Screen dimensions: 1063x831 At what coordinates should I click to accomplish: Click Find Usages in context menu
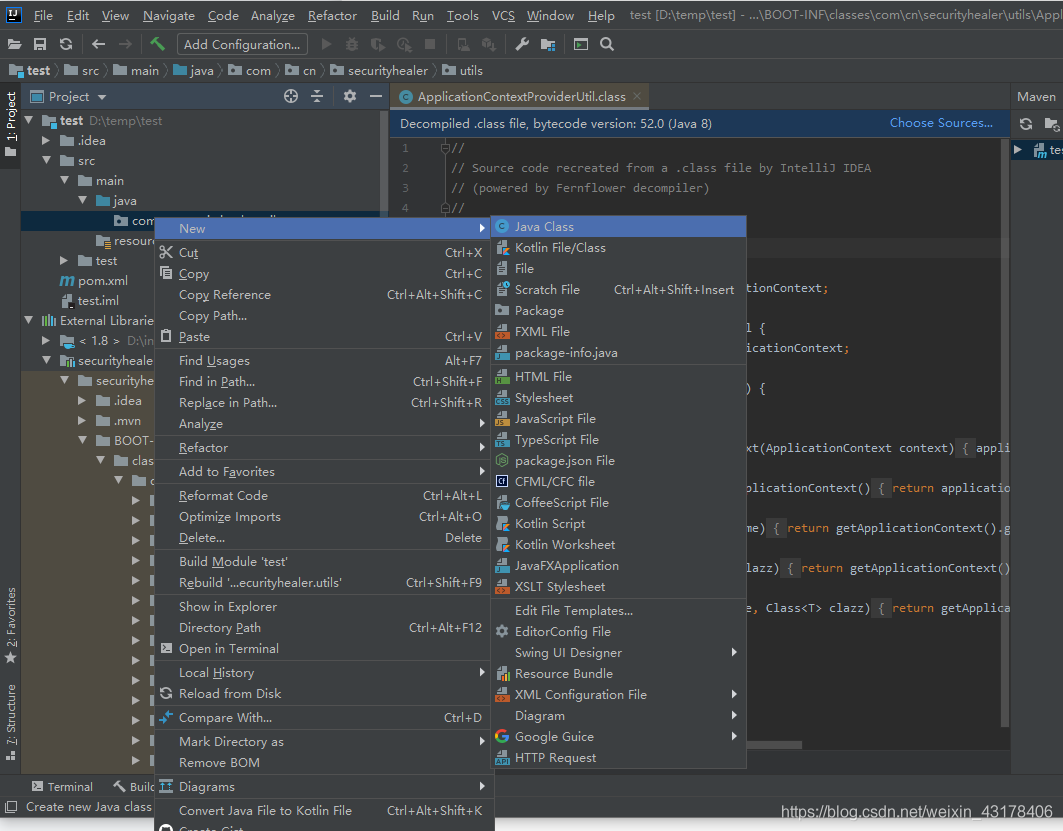click(322, 361)
